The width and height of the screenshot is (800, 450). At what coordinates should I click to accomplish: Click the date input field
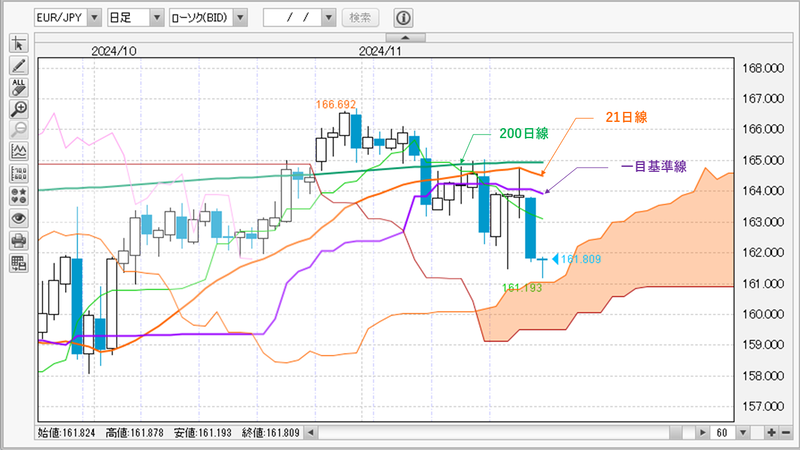click(x=293, y=18)
